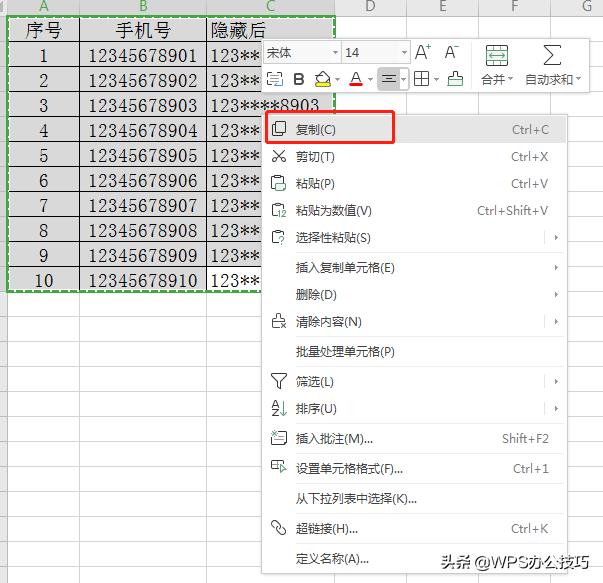The height and width of the screenshot is (583, 603).
Task: Click the AutoSum sigma icon
Action: coord(552,55)
